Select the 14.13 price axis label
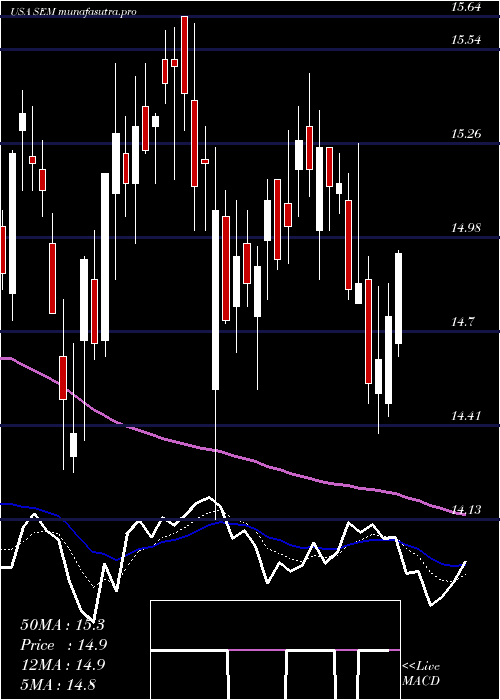This screenshot has width=500, height=700. click(x=466, y=509)
